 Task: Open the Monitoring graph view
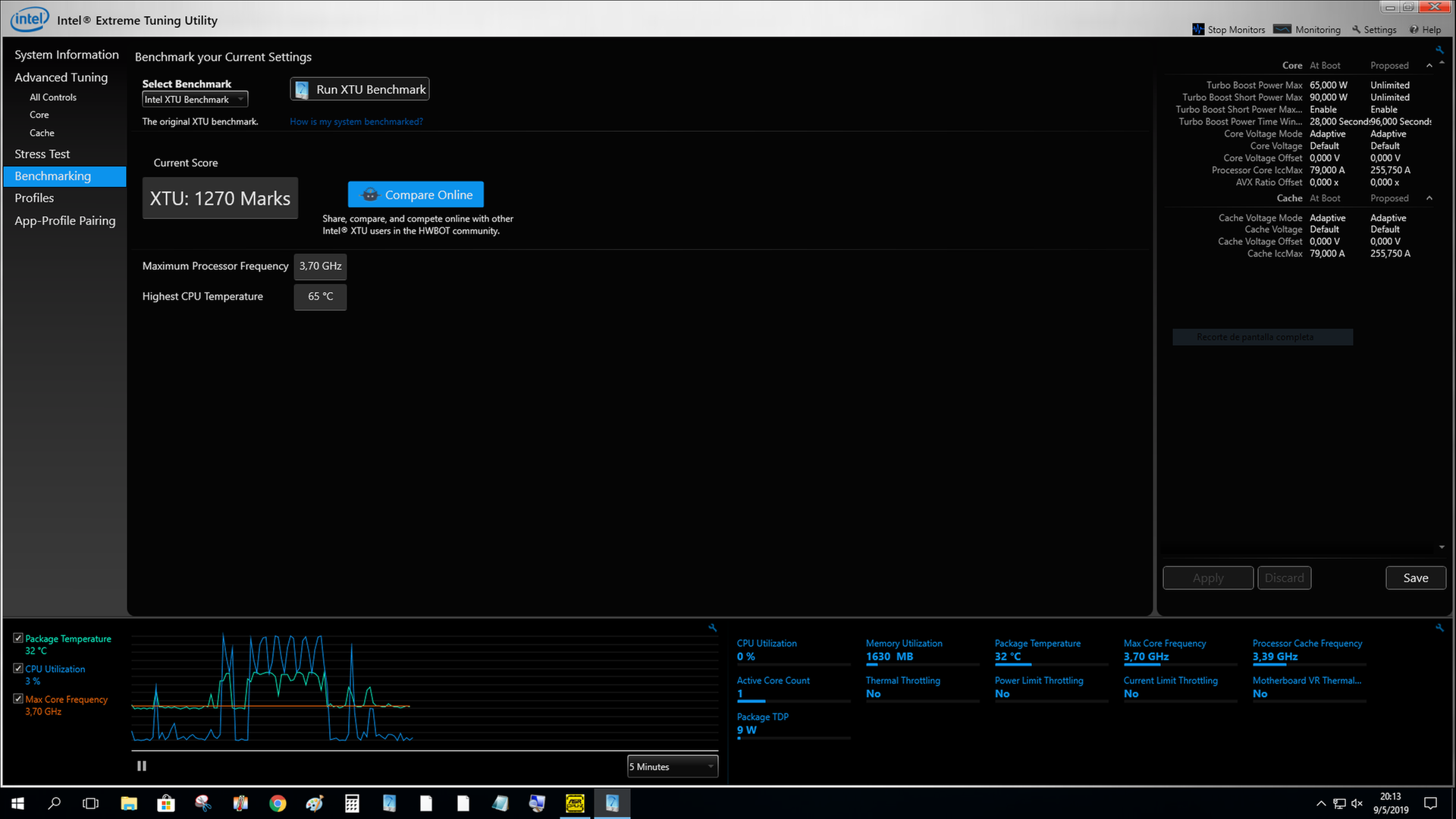coord(1307,30)
